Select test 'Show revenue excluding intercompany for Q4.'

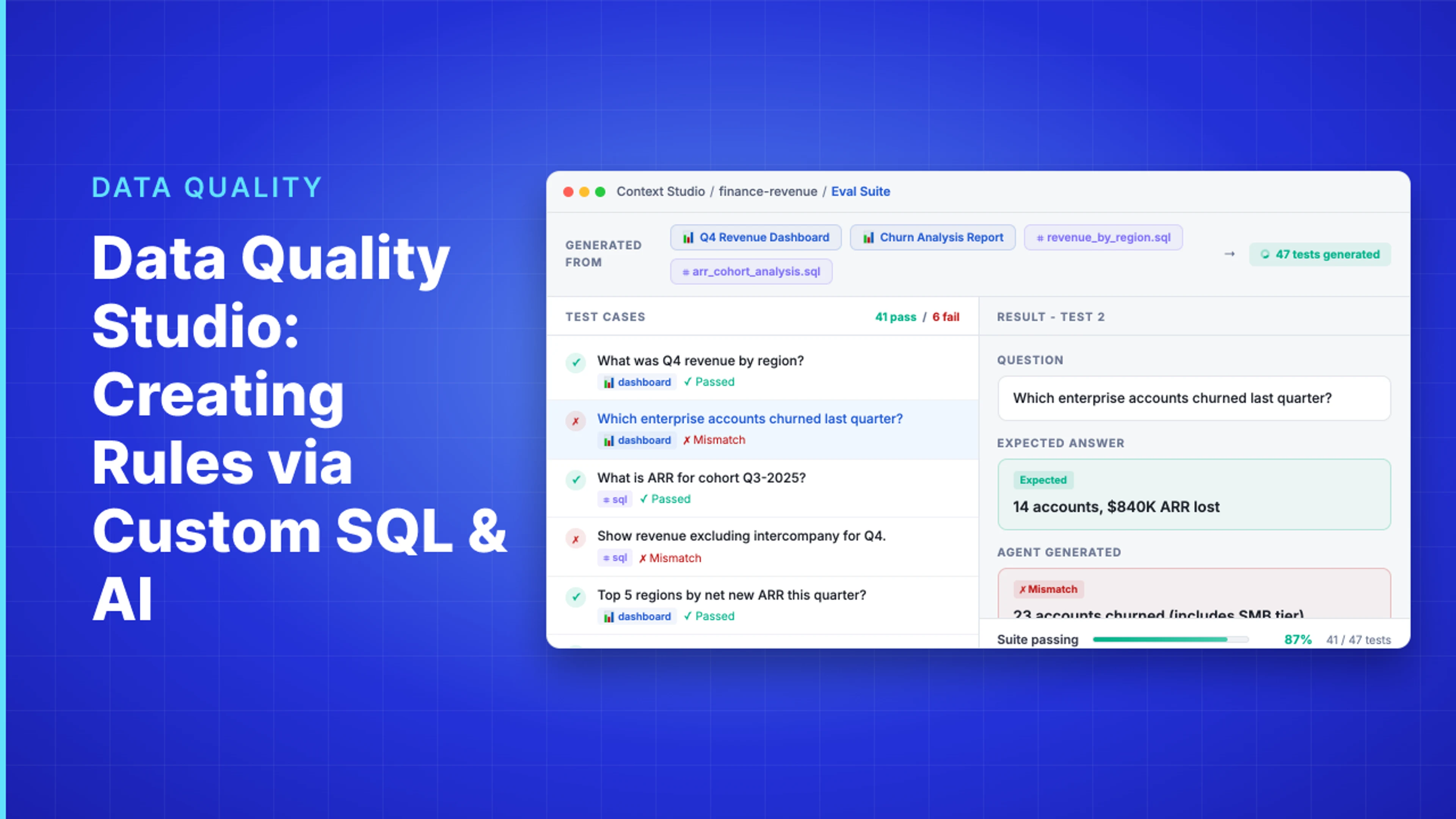tap(763, 547)
